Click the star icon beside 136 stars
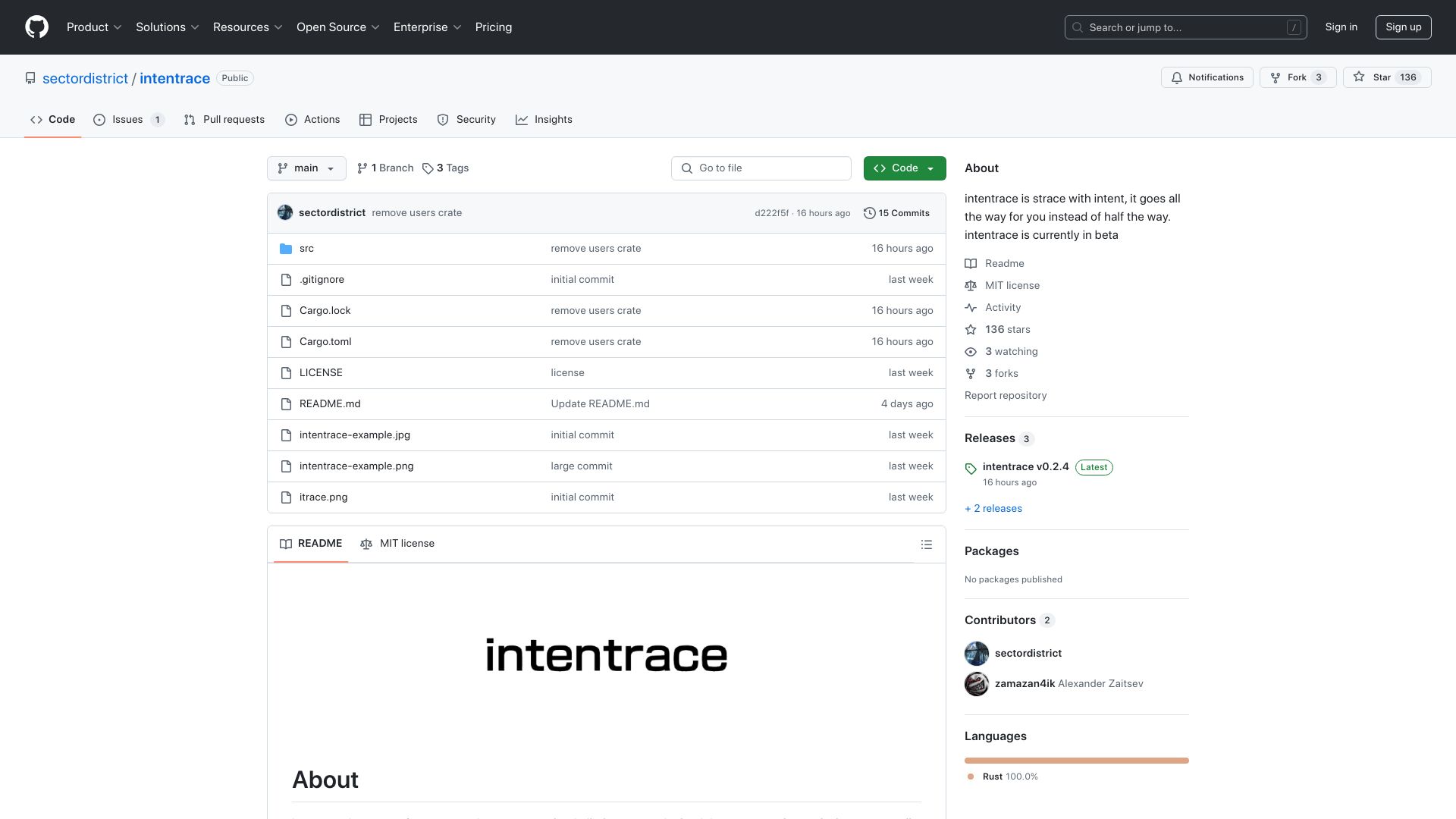Image resolution: width=1456 pixels, height=819 pixels. [971, 330]
